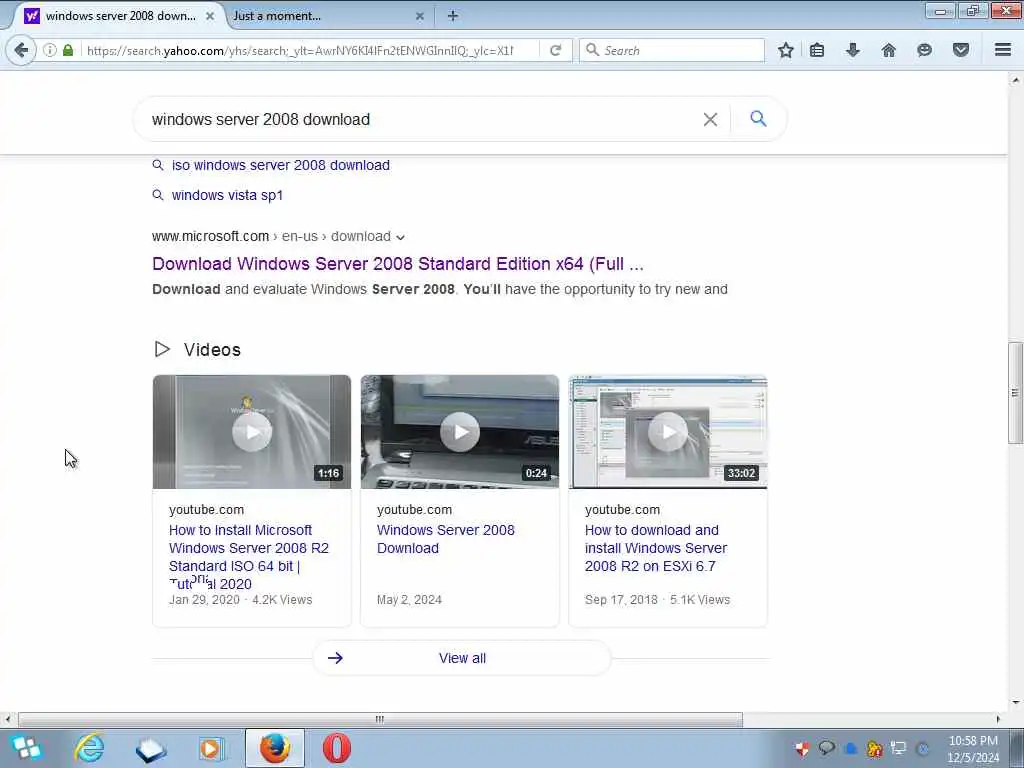Image resolution: width=1024 pixels, height=768 pixels.
Task: Open the blue box app in taskbar
Action: tap(151, 749)
